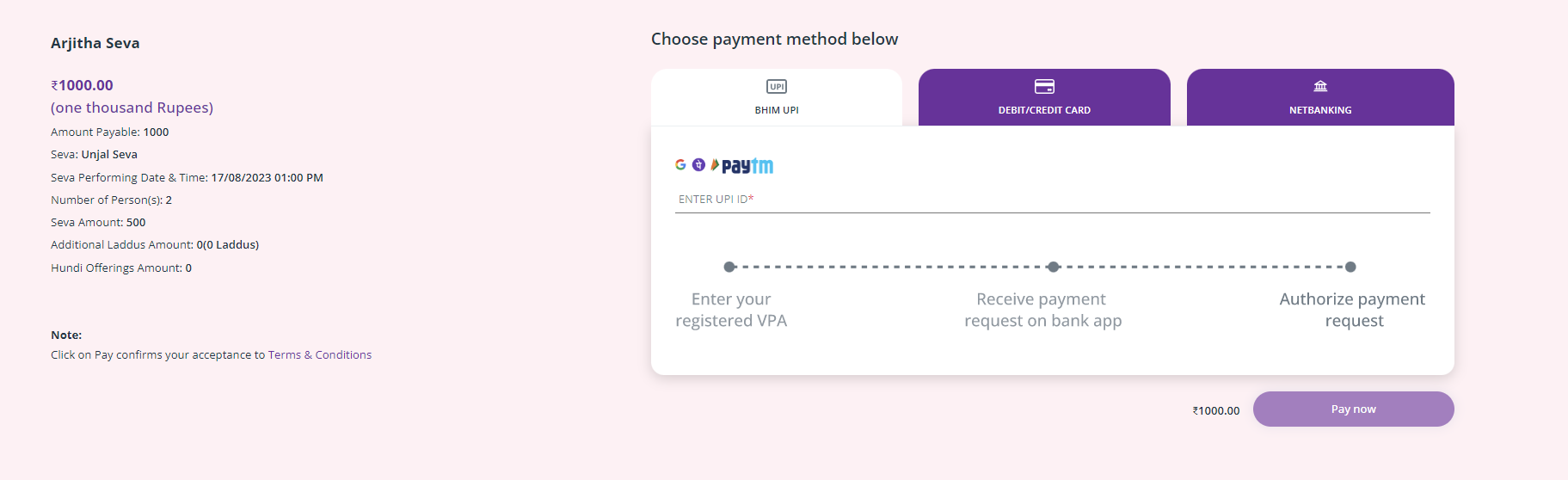
Task: Click the middle progress step dot
Action: [1054, 267]
